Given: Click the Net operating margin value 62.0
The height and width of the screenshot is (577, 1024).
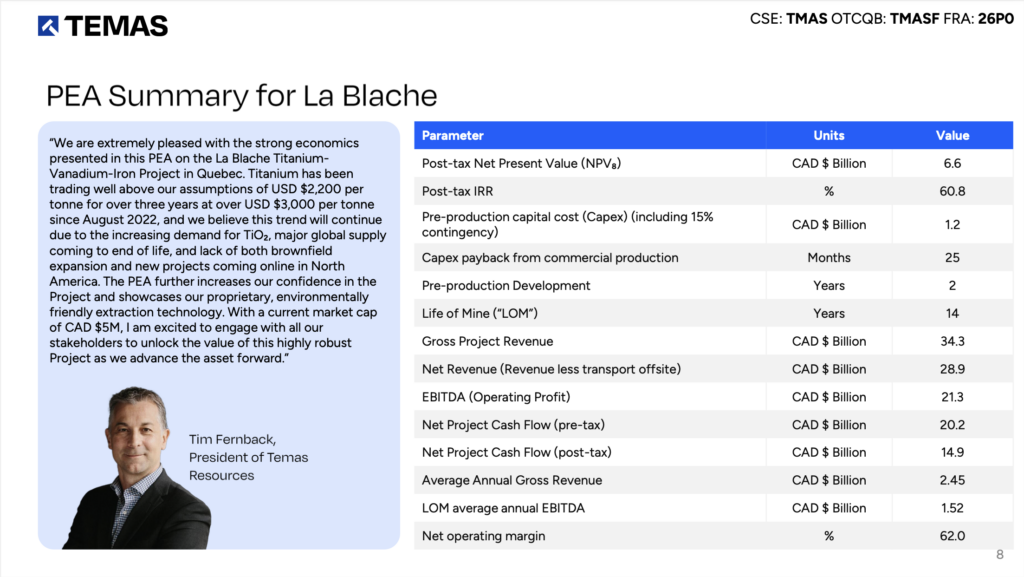Looking at the screenshot, I should [x=952, y=536].
